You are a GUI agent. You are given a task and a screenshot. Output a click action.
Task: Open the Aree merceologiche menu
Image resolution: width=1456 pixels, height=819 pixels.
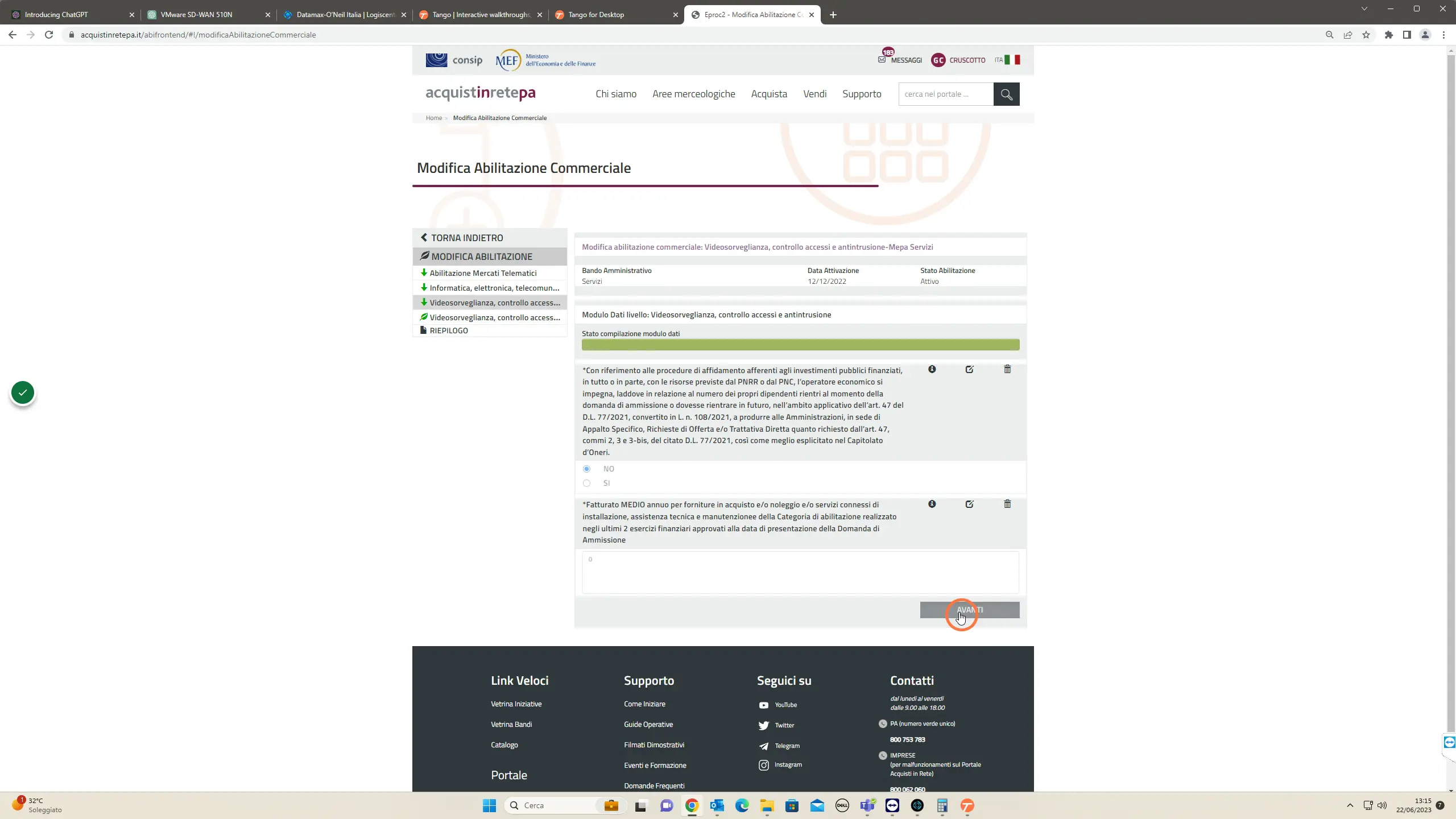coord(693,94)
